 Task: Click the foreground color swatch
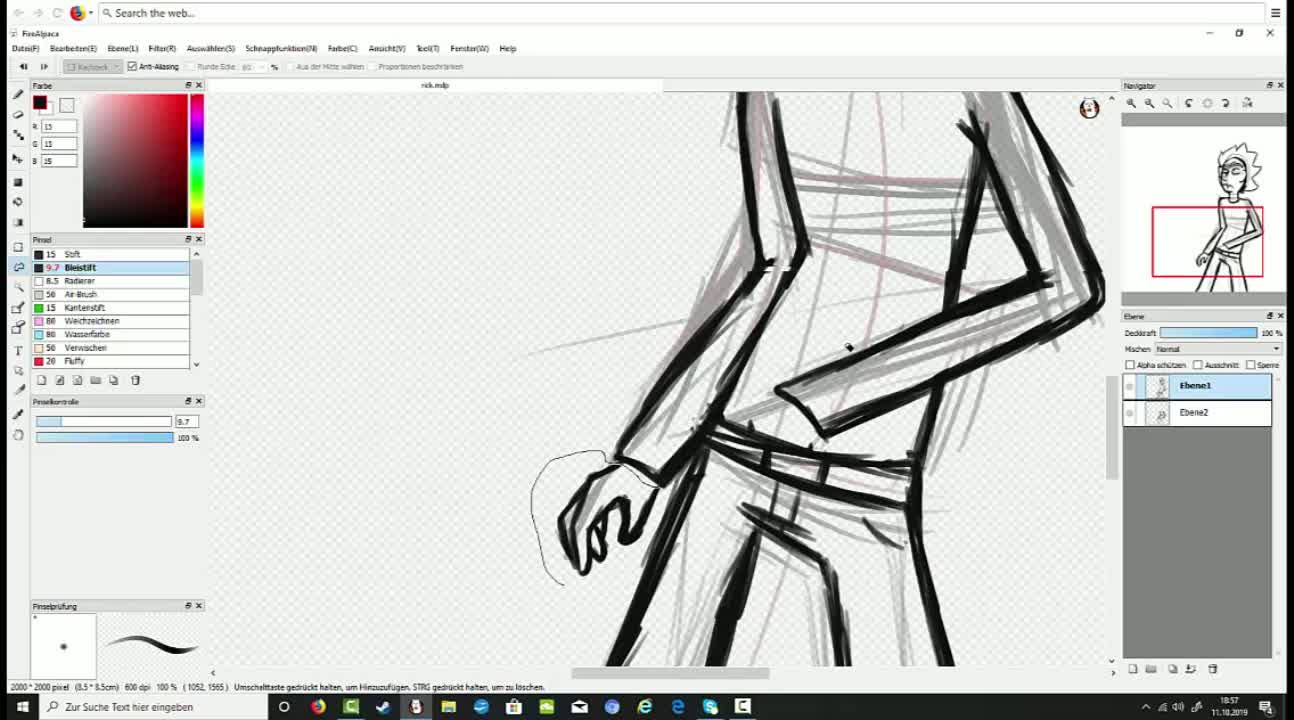[x=40, y=103]
